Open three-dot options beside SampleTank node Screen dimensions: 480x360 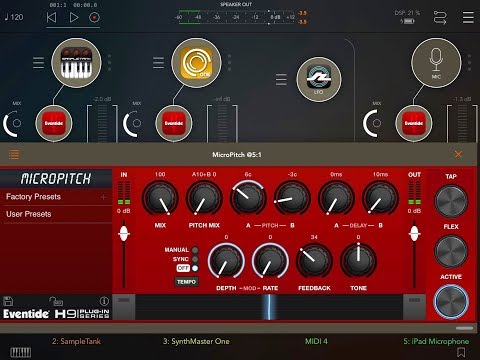point(110,62)
